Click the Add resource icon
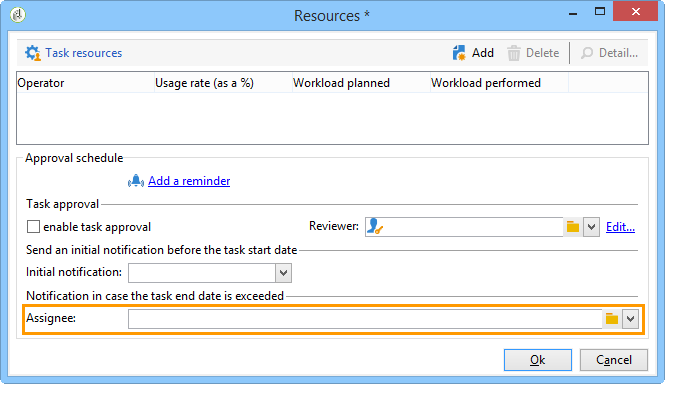 tap(459, 53)
